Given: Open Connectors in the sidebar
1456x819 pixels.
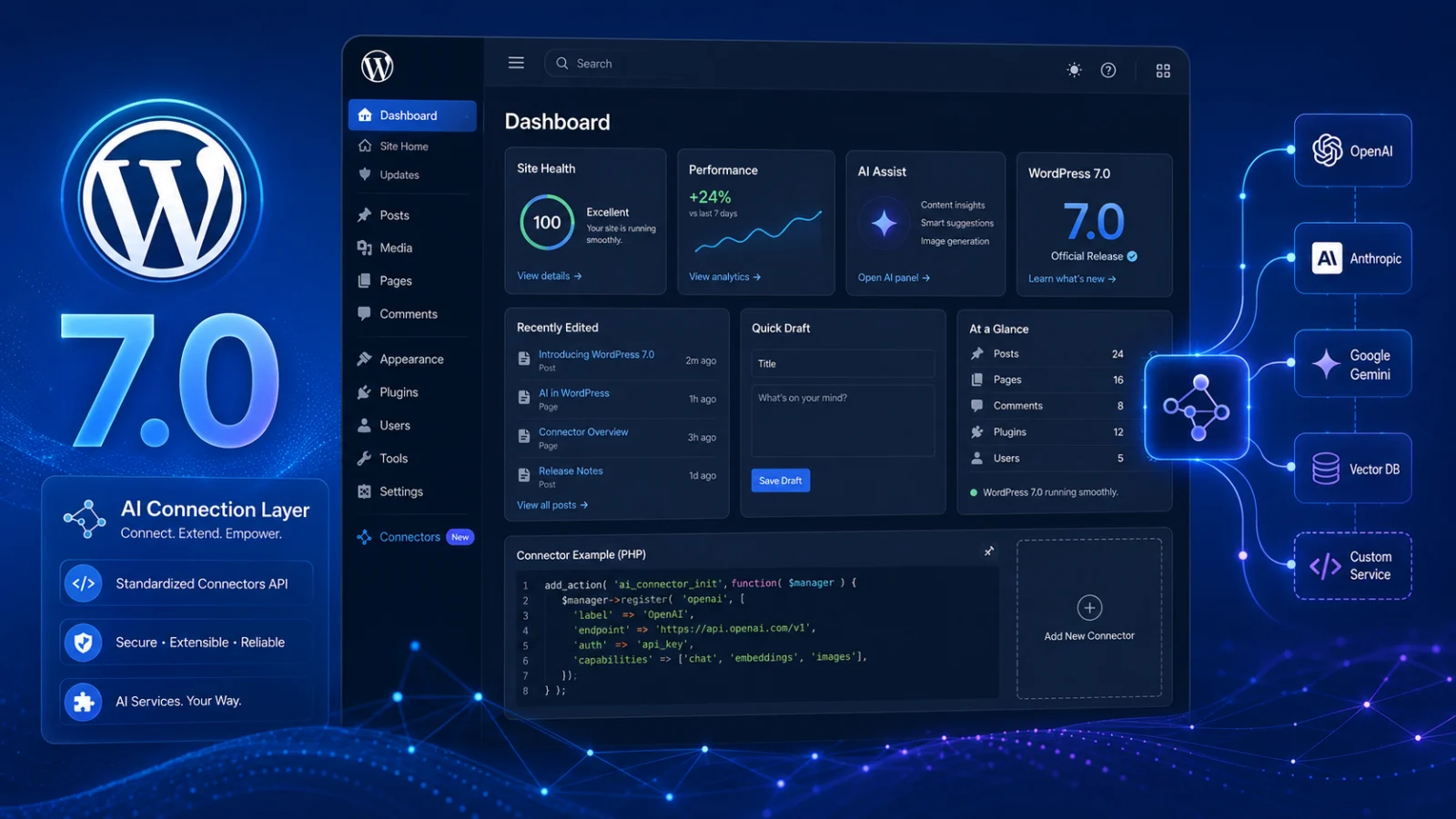Looking at the screenshot, I should 409,537.
